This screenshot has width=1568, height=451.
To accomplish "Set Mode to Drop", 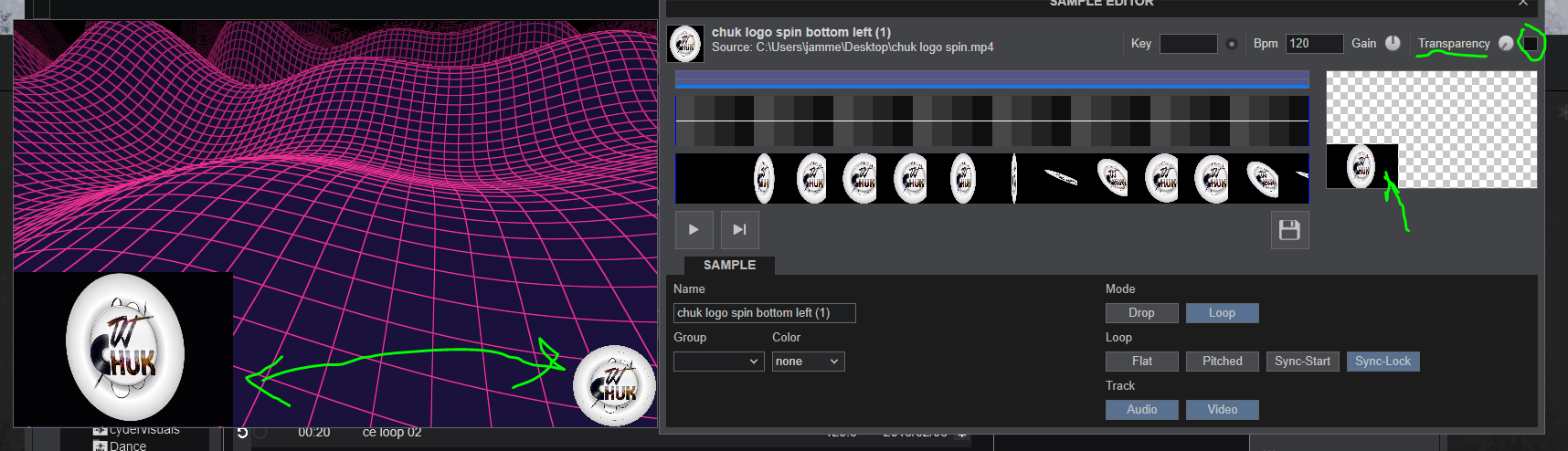I will [x=1141, y=313].
